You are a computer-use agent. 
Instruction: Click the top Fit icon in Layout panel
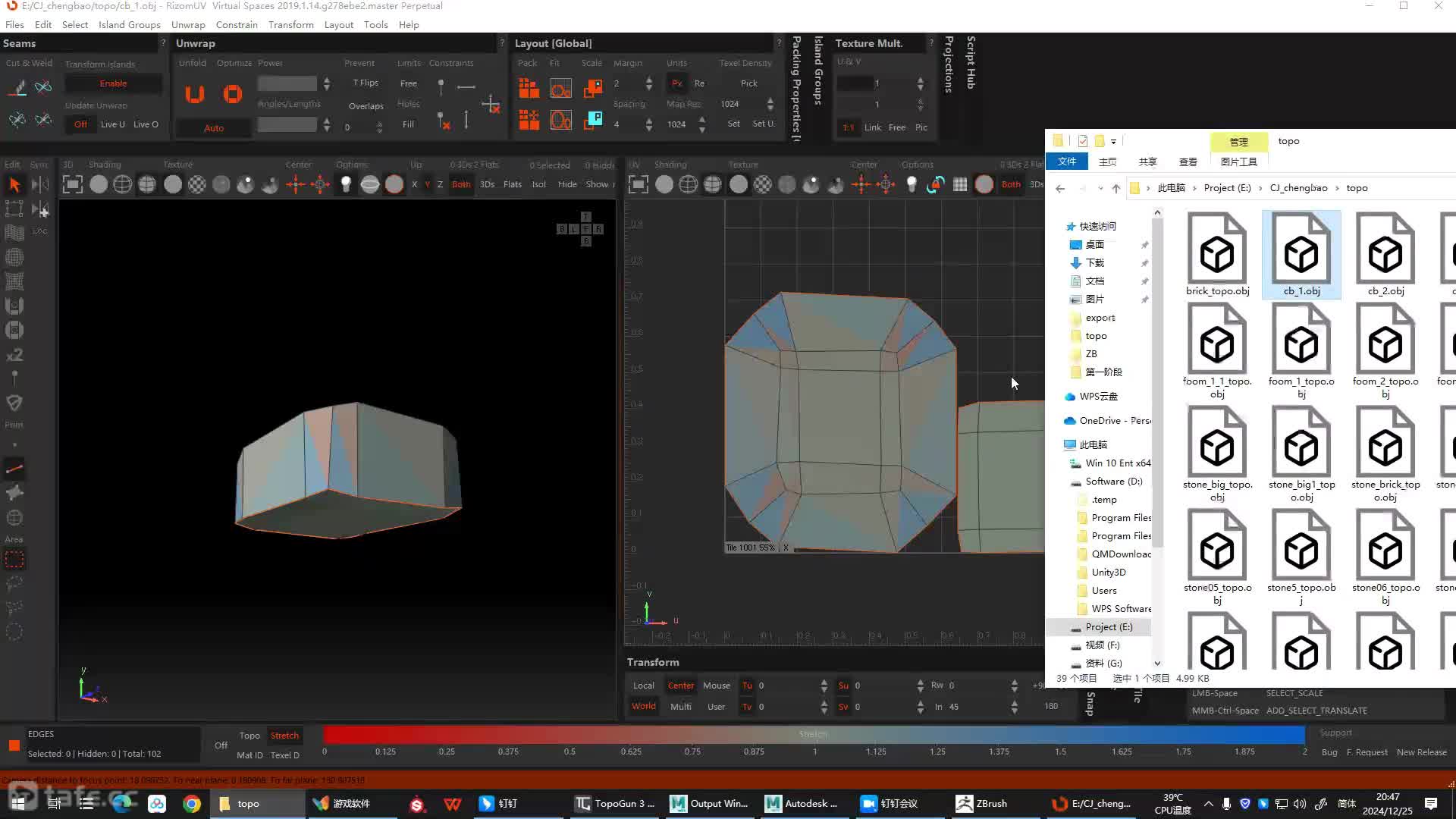(x=560, y=89)
